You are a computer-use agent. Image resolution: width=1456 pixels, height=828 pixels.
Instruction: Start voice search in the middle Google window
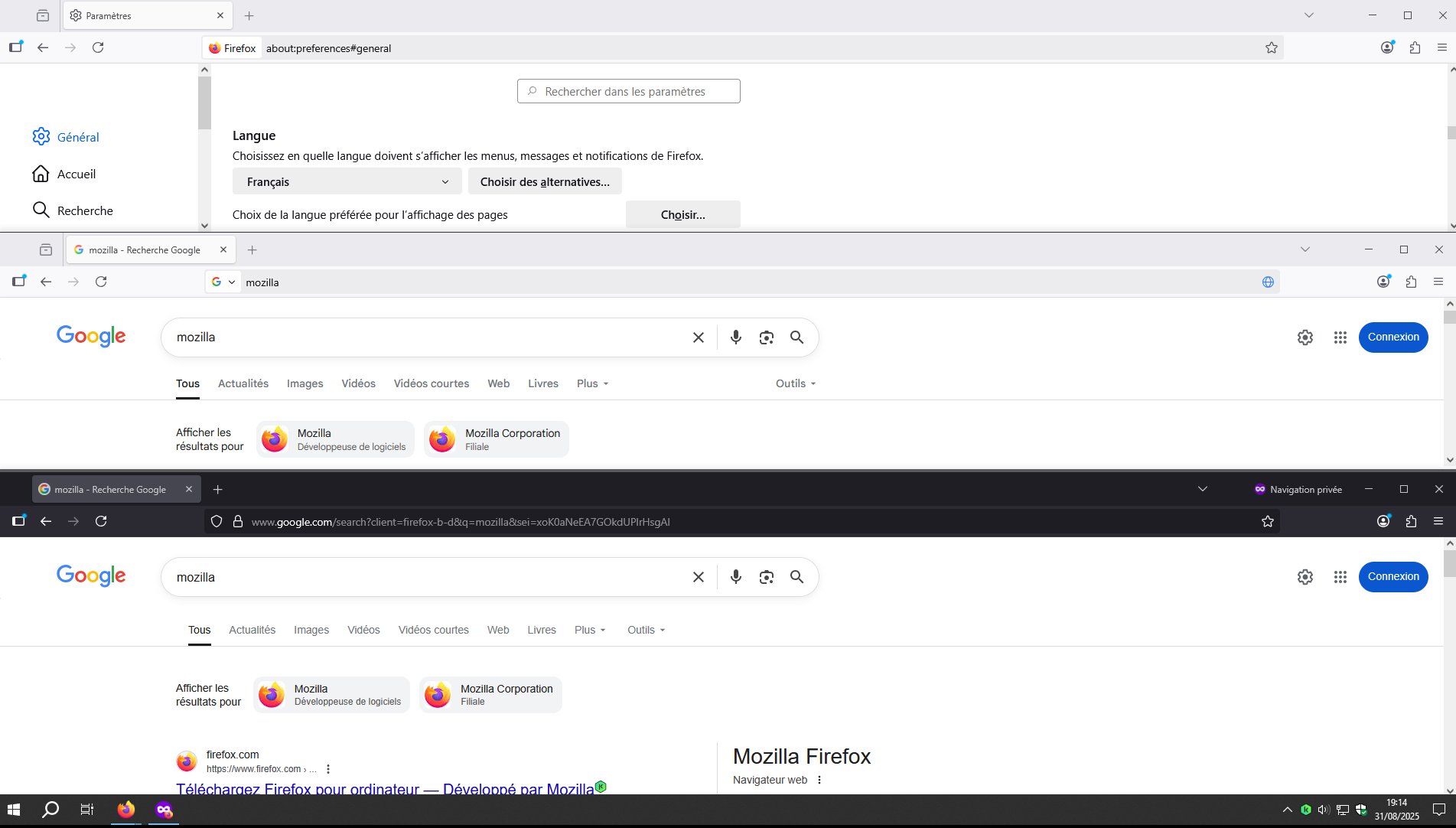click(x=736, y=337)
